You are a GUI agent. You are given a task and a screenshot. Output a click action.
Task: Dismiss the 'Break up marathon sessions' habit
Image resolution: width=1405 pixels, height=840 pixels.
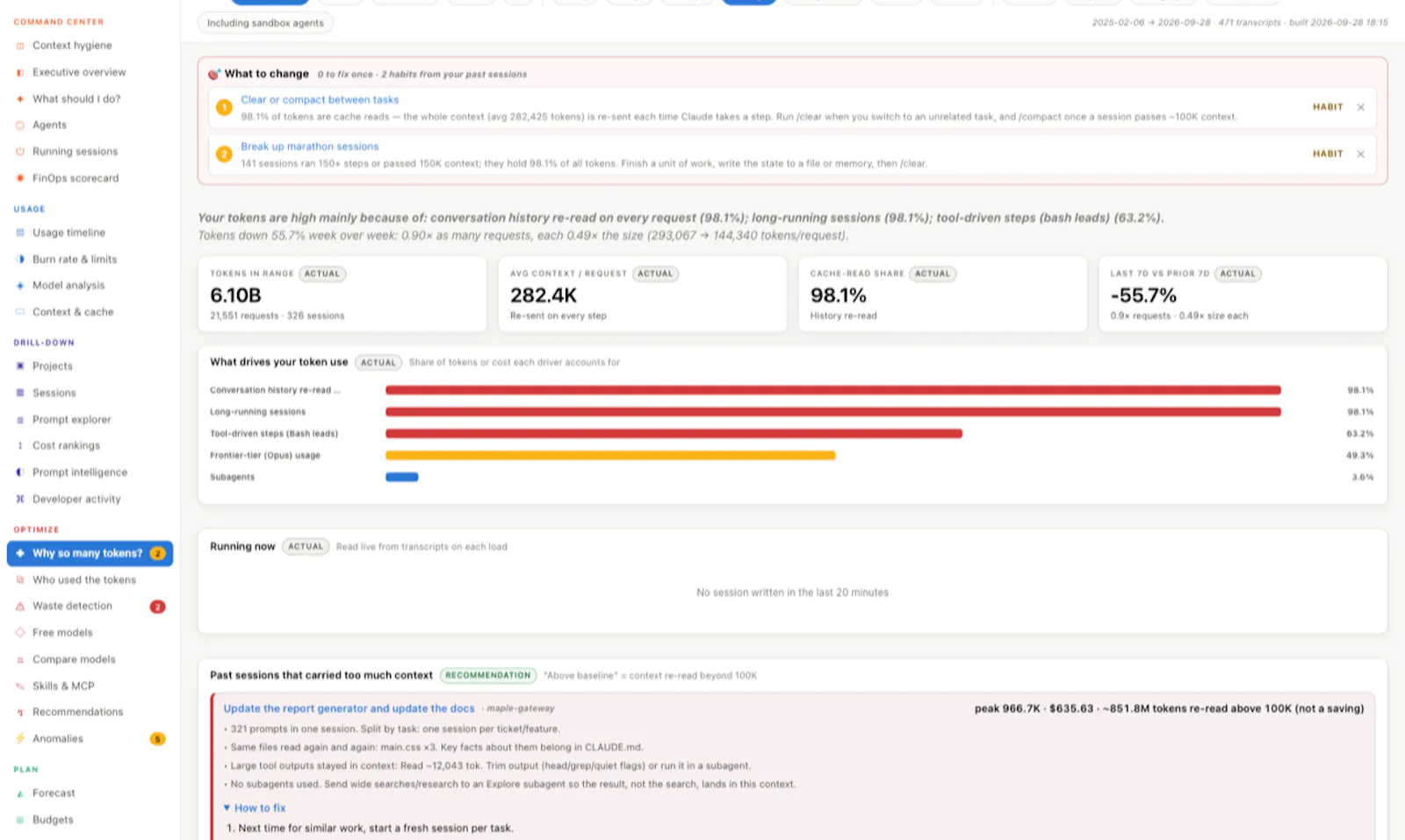tap(1360, 154)
